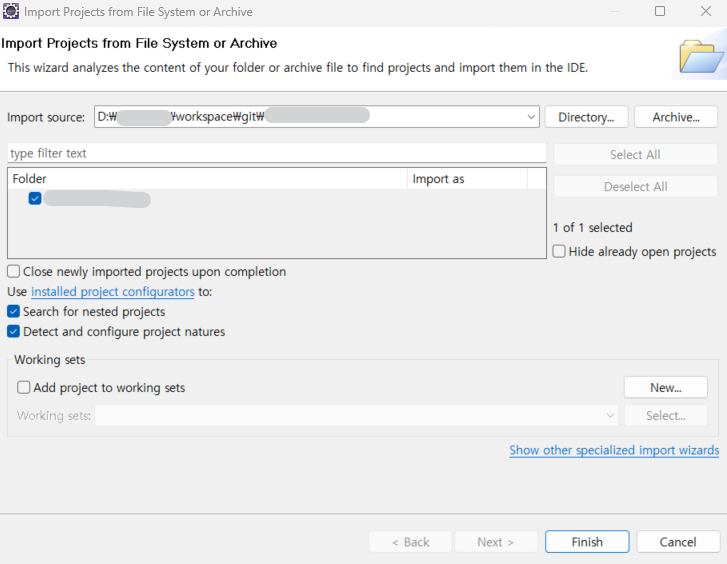727x564 pixels.
Task: Click the folder wizard banner icon
Action: pyautogui.click(x=701, y=56)
